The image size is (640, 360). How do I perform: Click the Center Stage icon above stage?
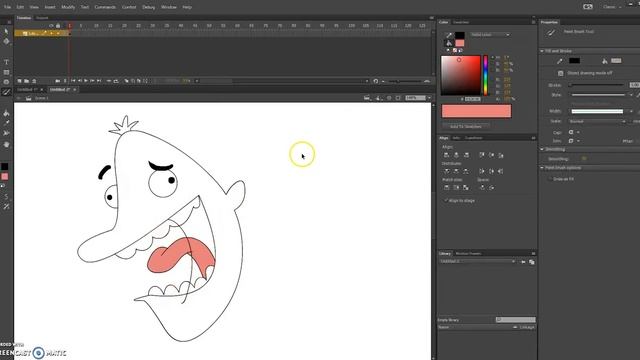389,98
